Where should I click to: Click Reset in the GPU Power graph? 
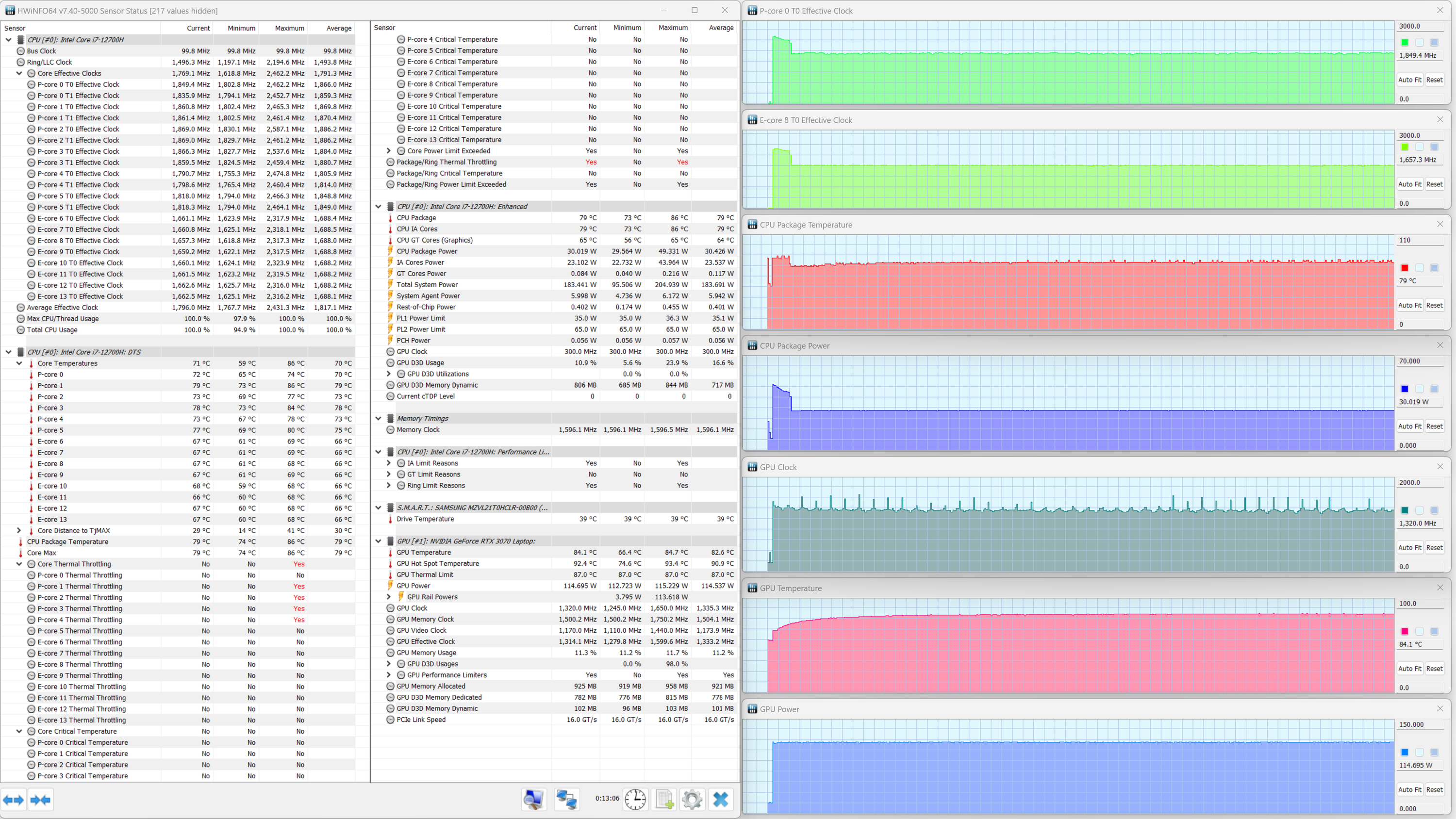pos(1434,789)
